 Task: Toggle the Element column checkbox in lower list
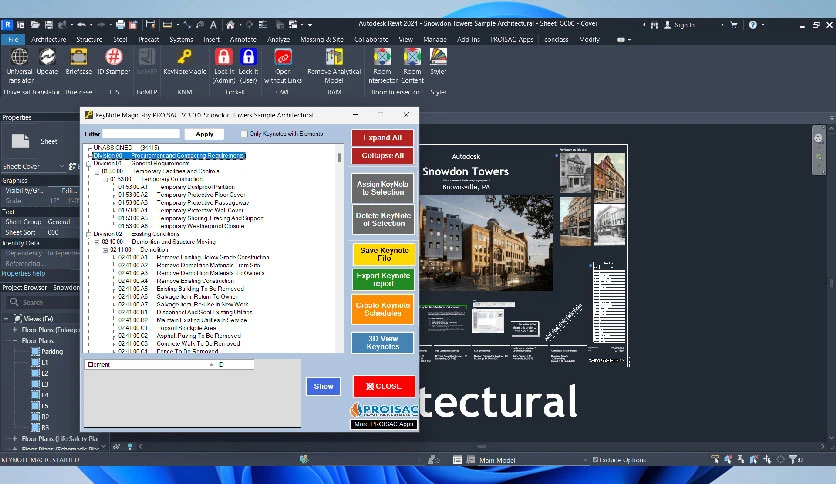pos(91,365)
